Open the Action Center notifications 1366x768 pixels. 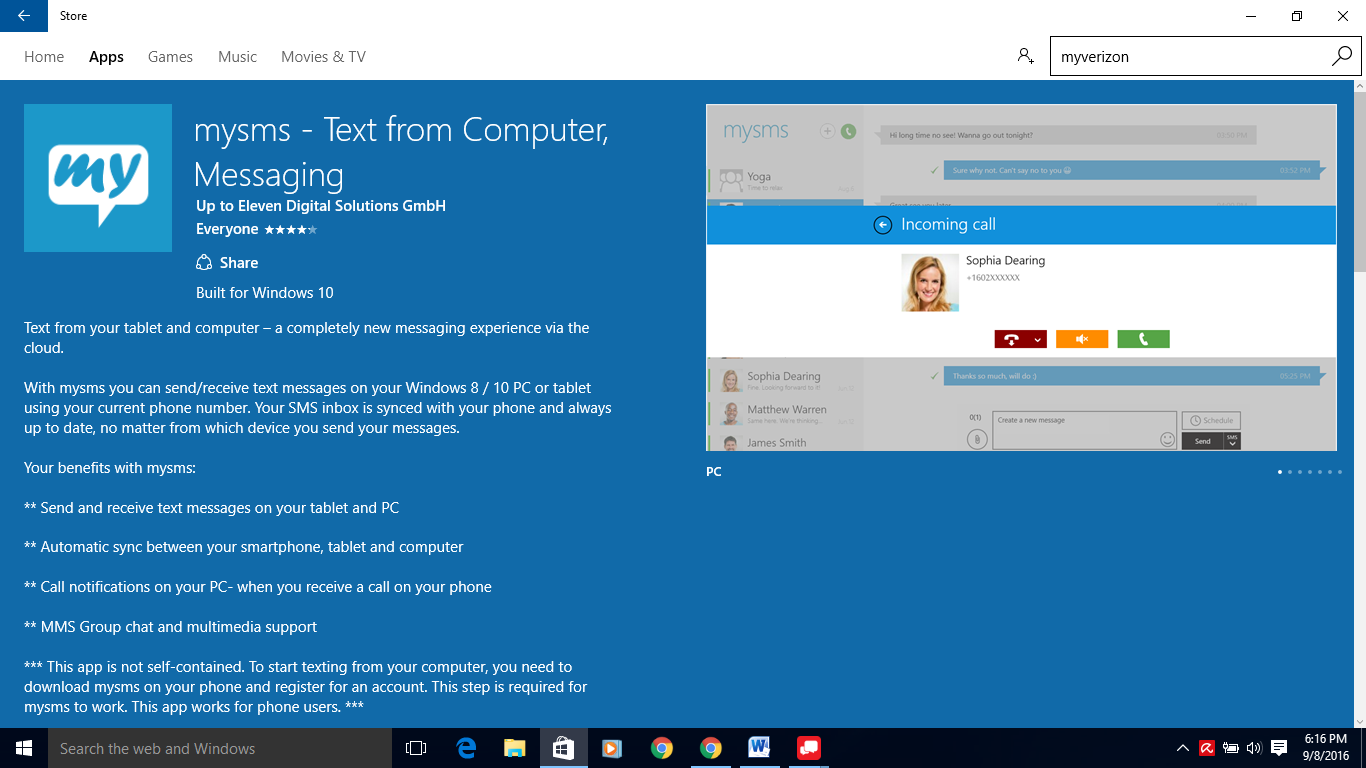click(x=1279, y=748)
